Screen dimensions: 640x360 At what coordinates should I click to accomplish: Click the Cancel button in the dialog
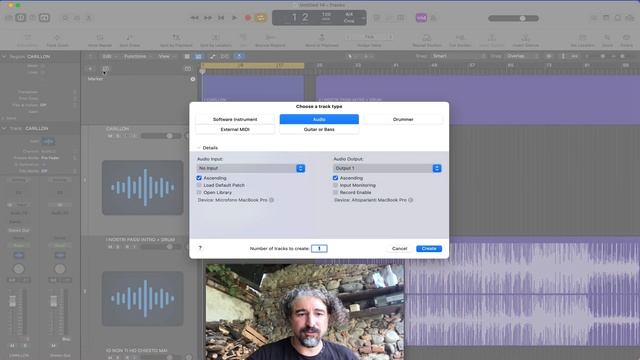[399, 249]
